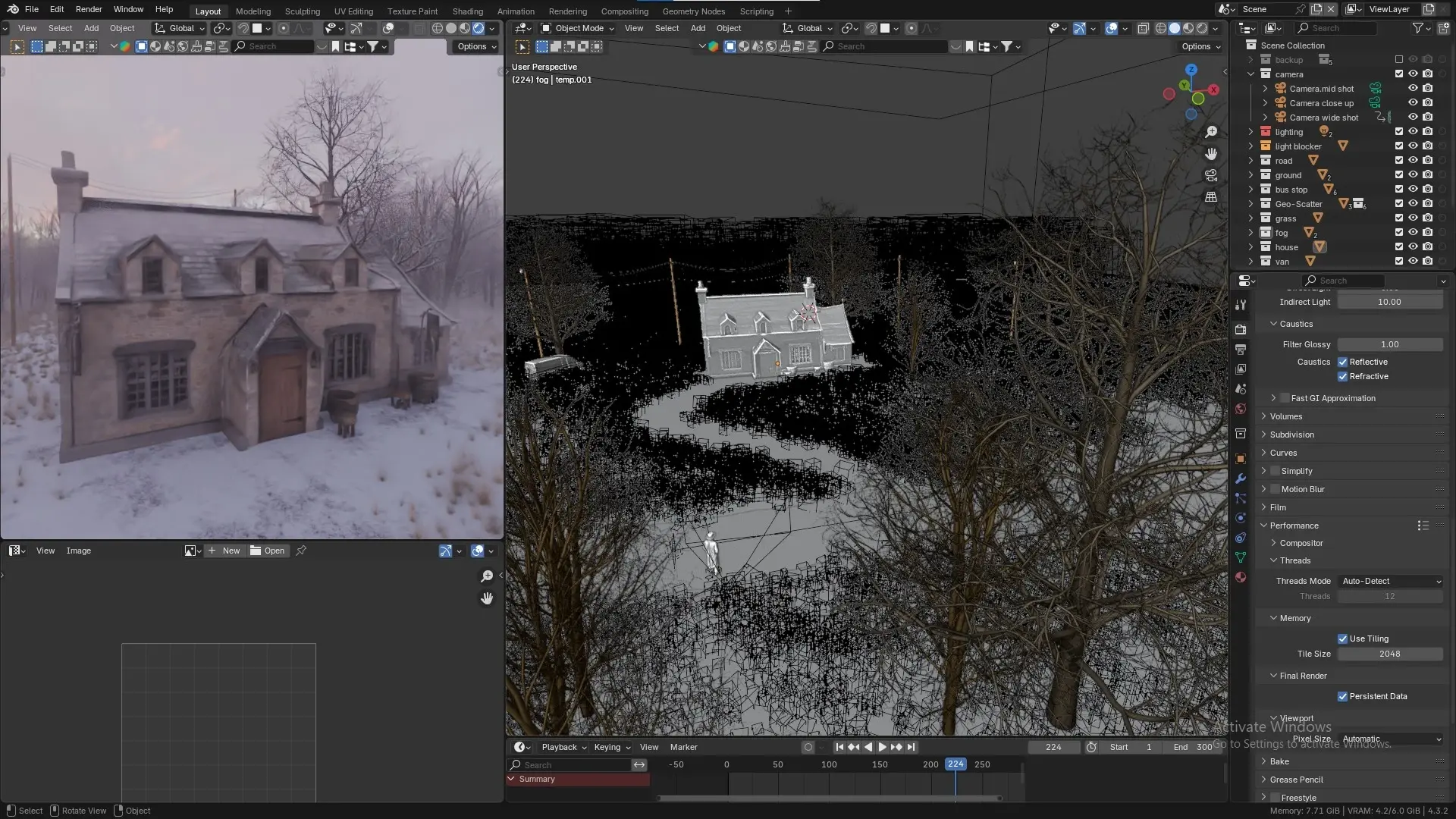Jump to end frame in timeline

click(x=911, y=747)
